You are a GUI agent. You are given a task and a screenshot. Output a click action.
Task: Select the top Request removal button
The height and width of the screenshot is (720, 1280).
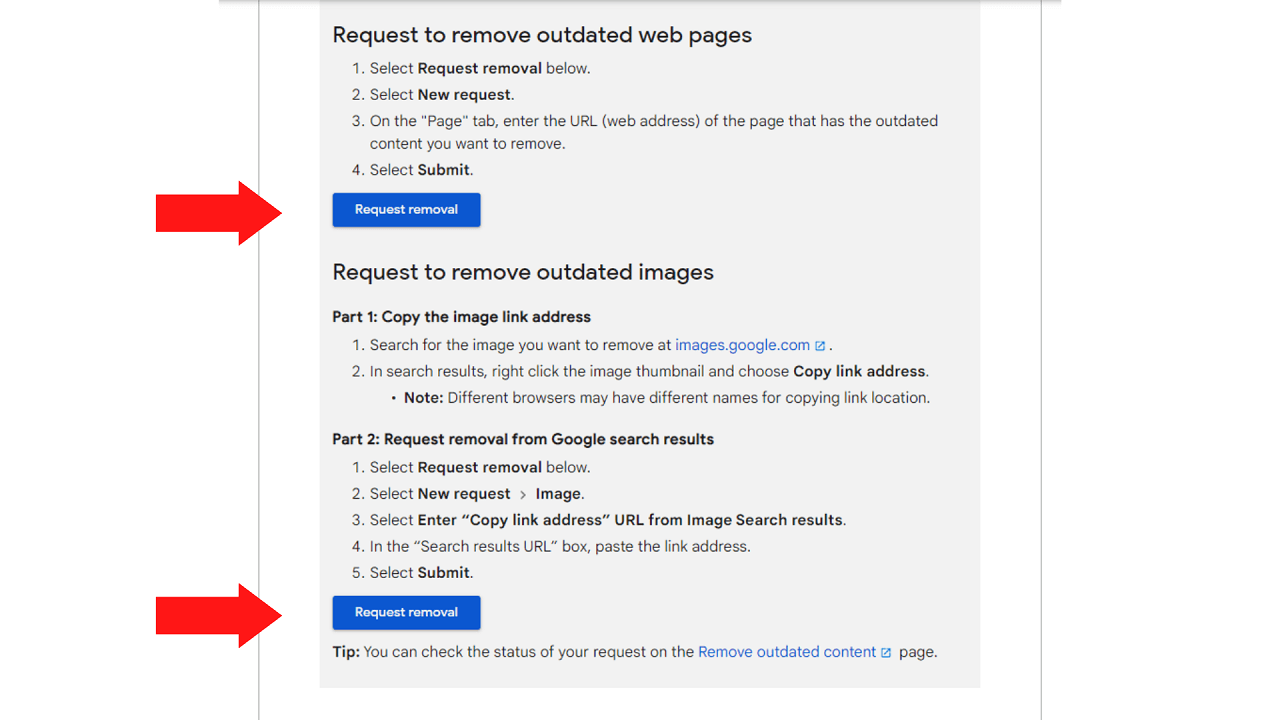point(406,210)
